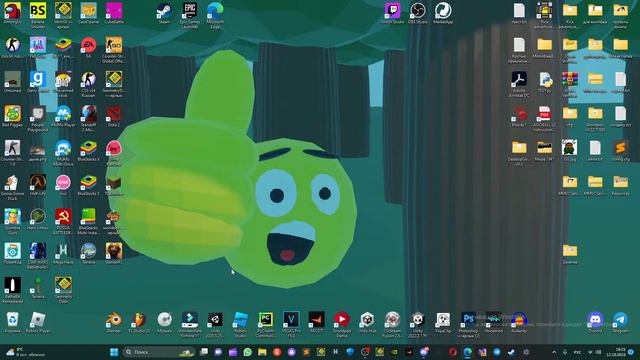Open the PyCharm Community shortcut
Image resolution: width=640 pixels, height=360 pixels.
pos(266,324)
